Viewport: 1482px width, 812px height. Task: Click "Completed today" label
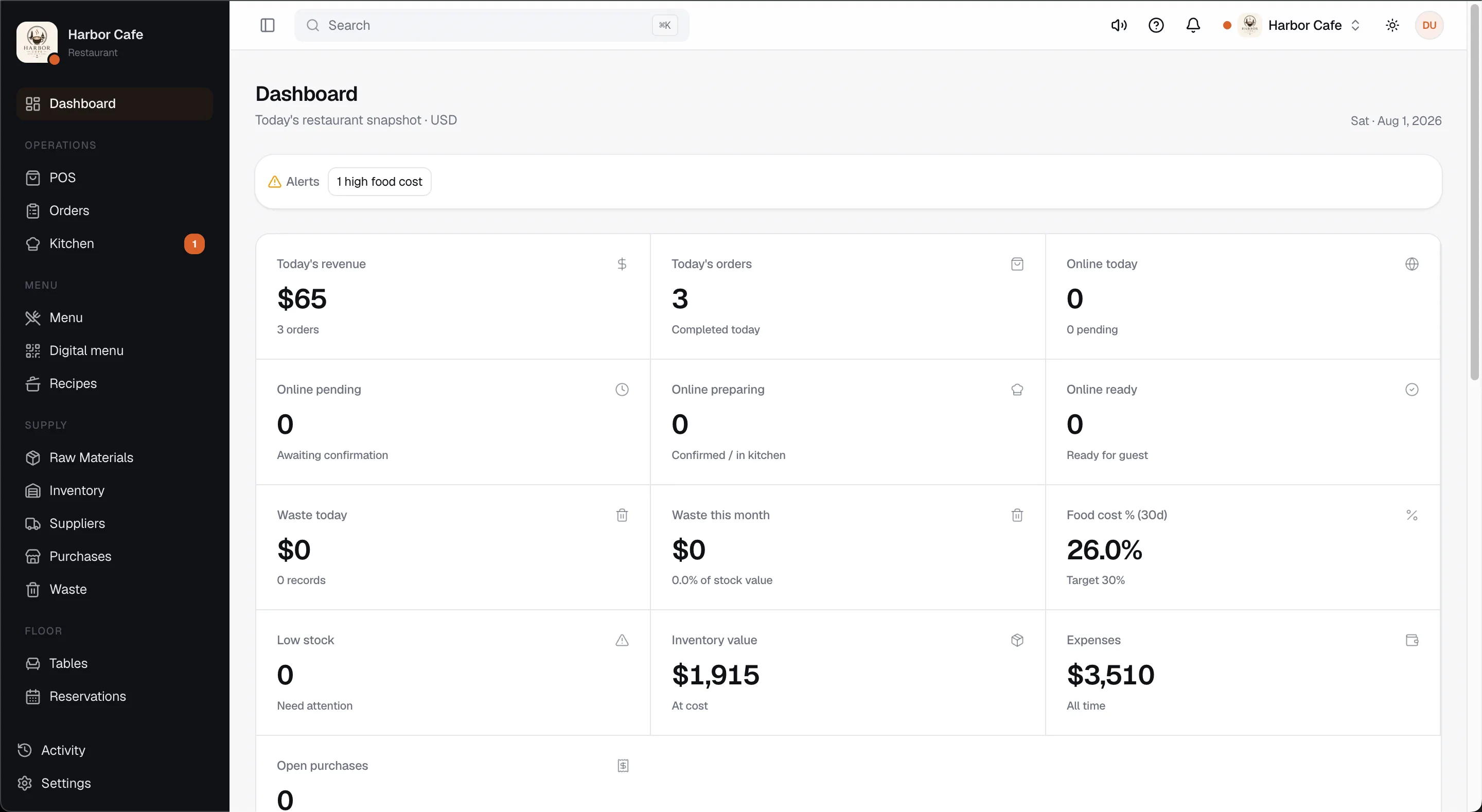pyautogui.click(x=716, y=330)
